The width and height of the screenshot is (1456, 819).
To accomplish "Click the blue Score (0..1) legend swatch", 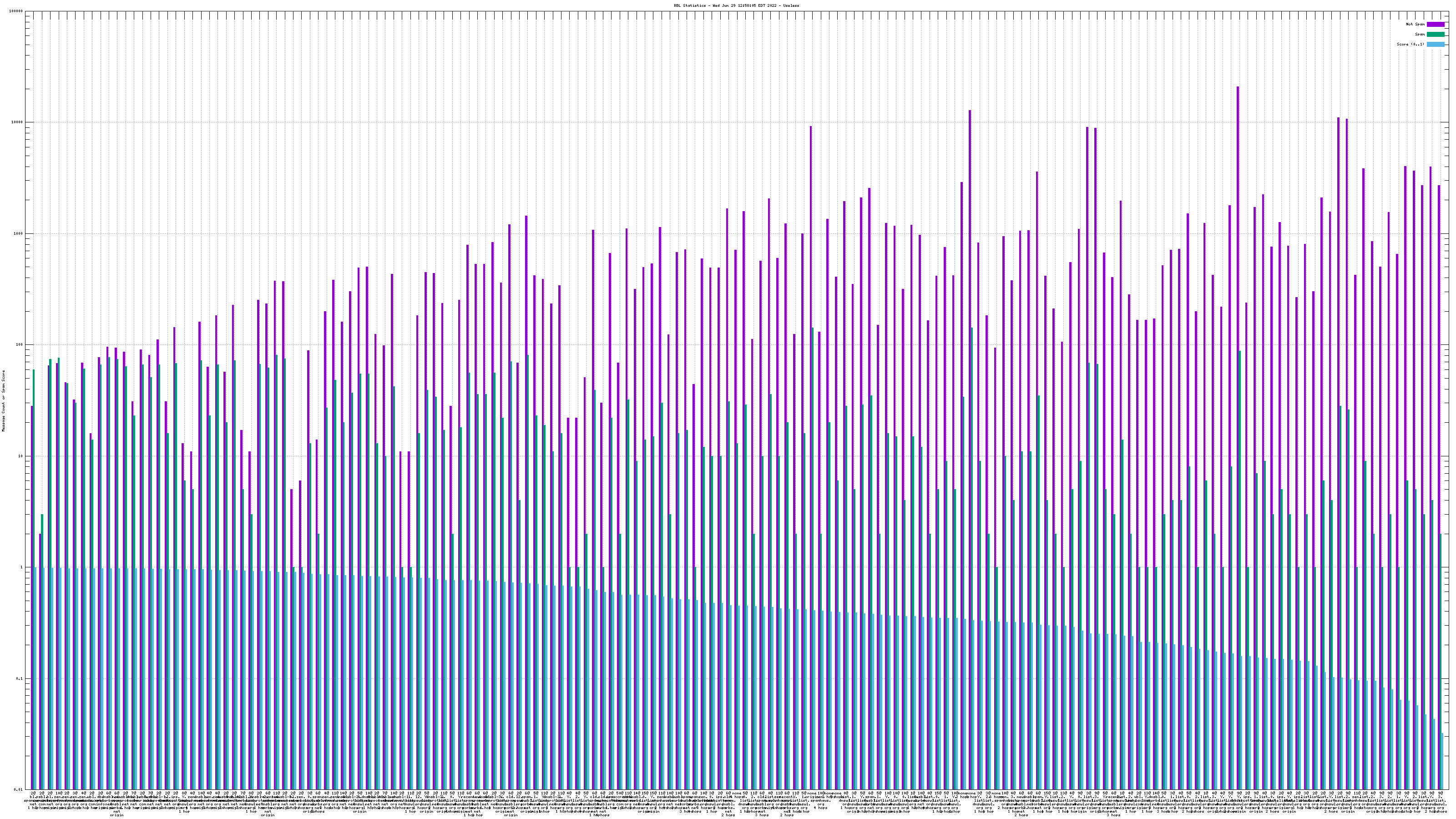I will pyautogui.click(x=1435, y=44).
